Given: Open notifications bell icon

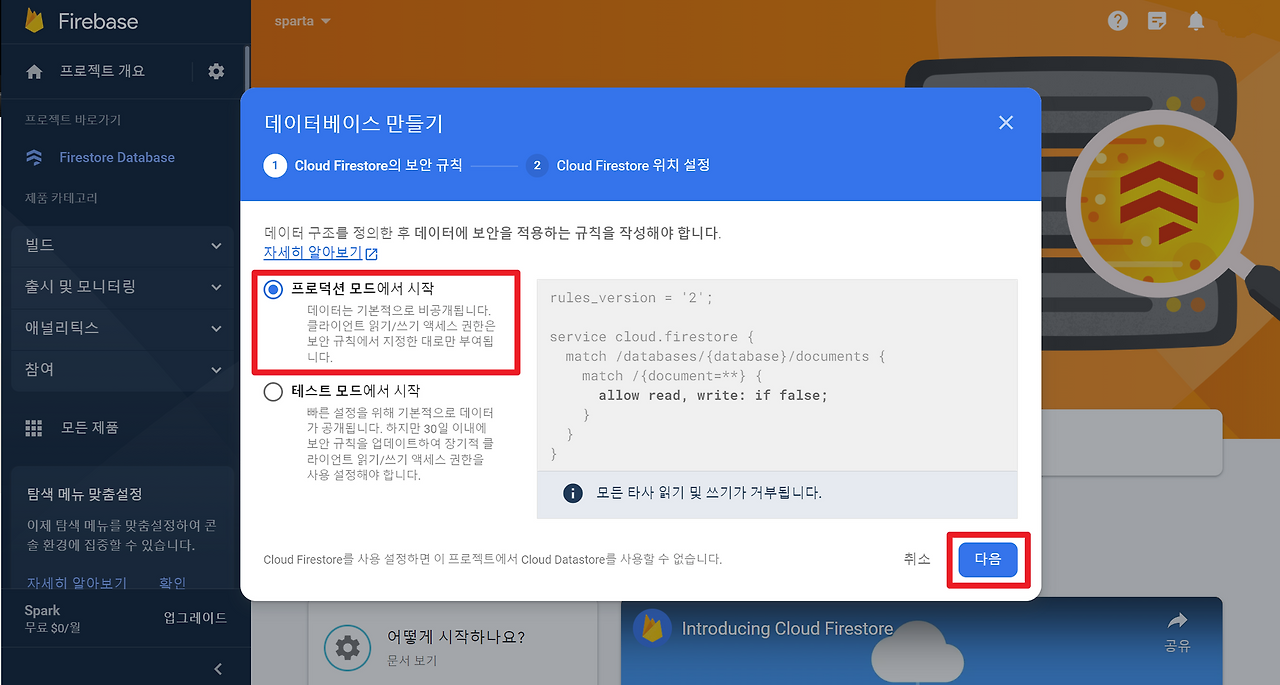Looking at the screenshot, I should (1196, 21).
